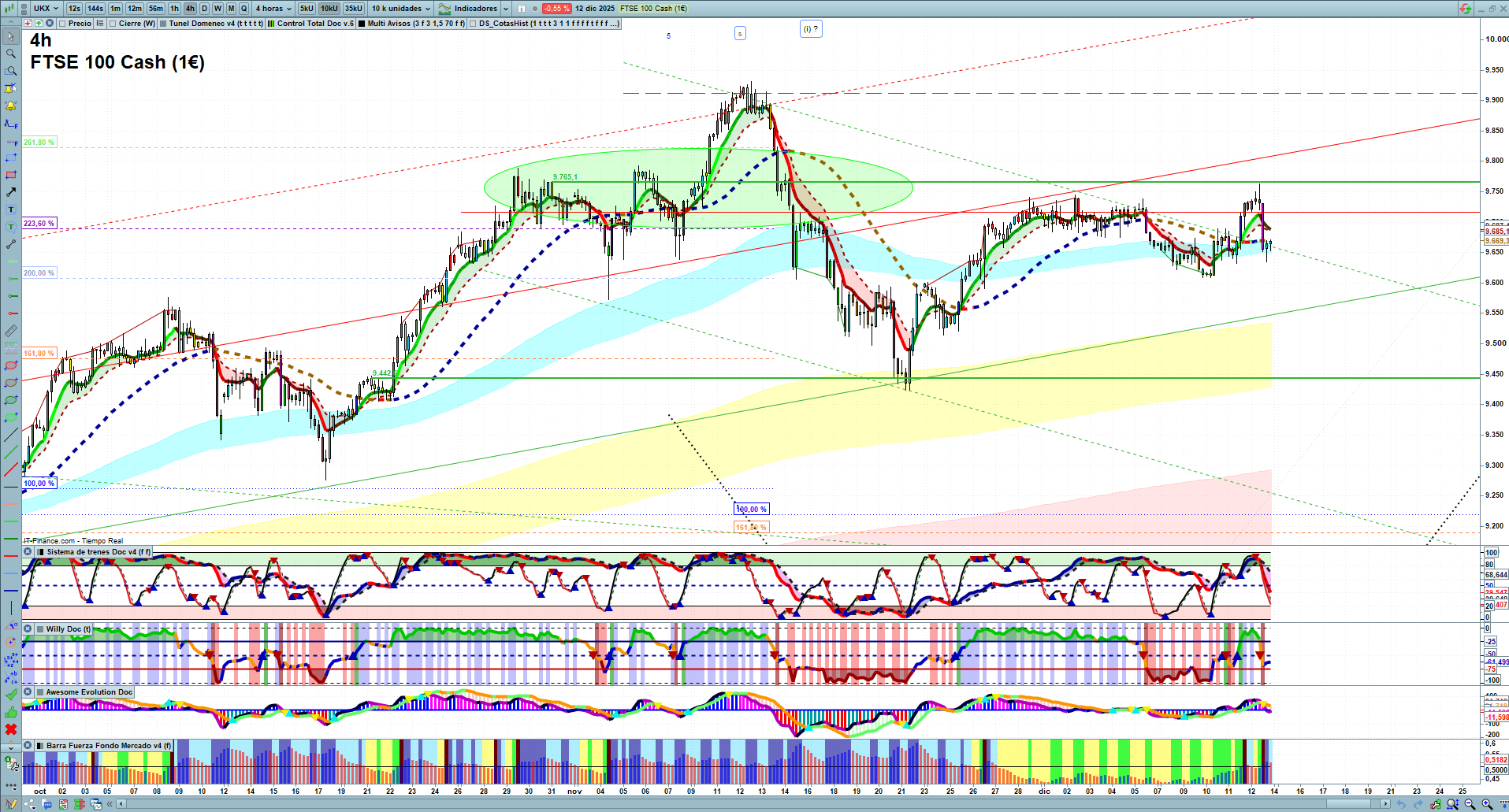Switch to the 1h timeframe
This screenshot has width=1509, height=812.
pyautogui.click(x=175, y=9)
